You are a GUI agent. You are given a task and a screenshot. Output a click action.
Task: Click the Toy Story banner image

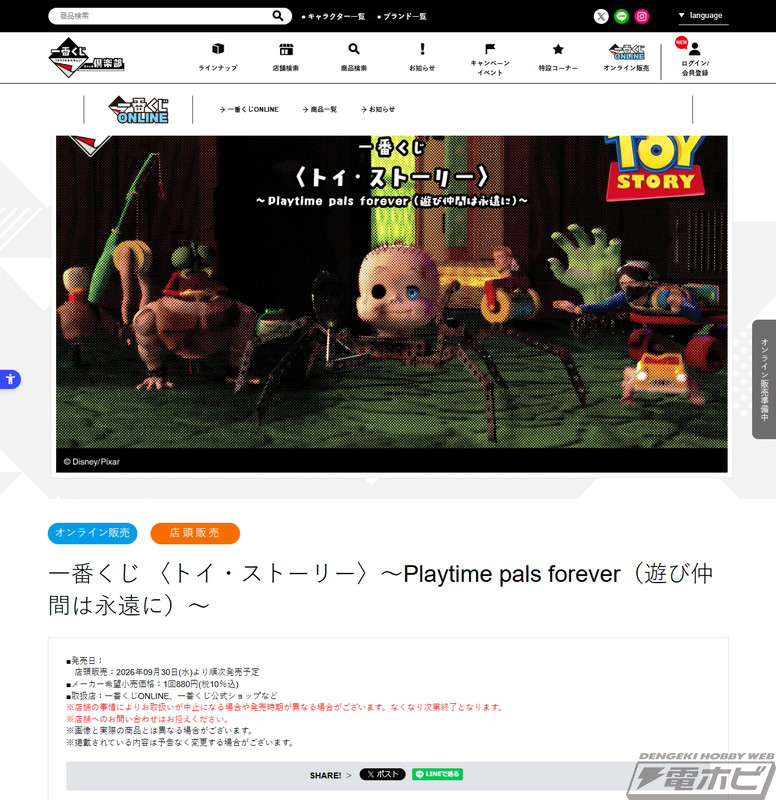click(392, 304)
